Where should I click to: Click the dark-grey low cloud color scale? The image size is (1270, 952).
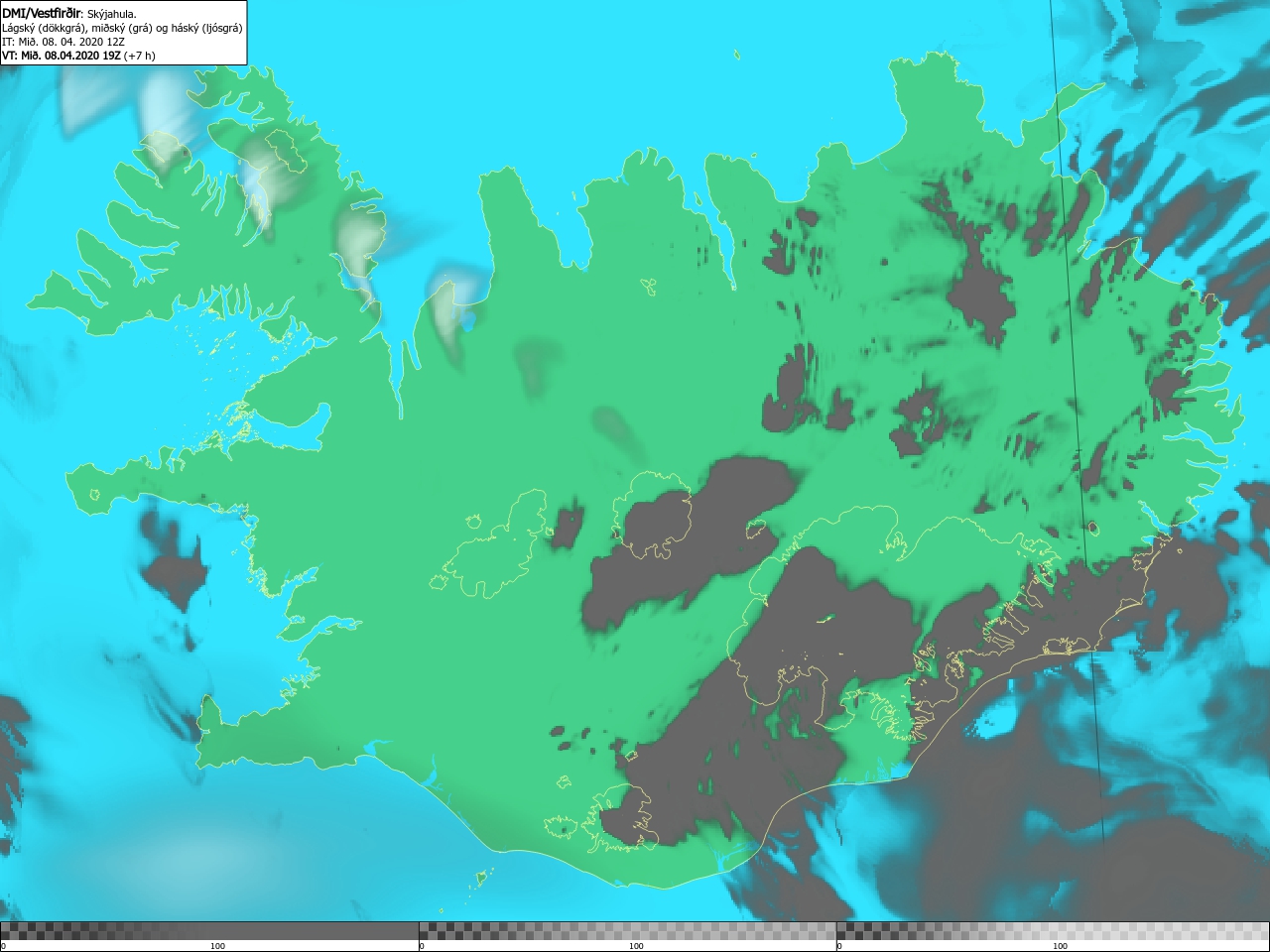(x=209, y=931)
